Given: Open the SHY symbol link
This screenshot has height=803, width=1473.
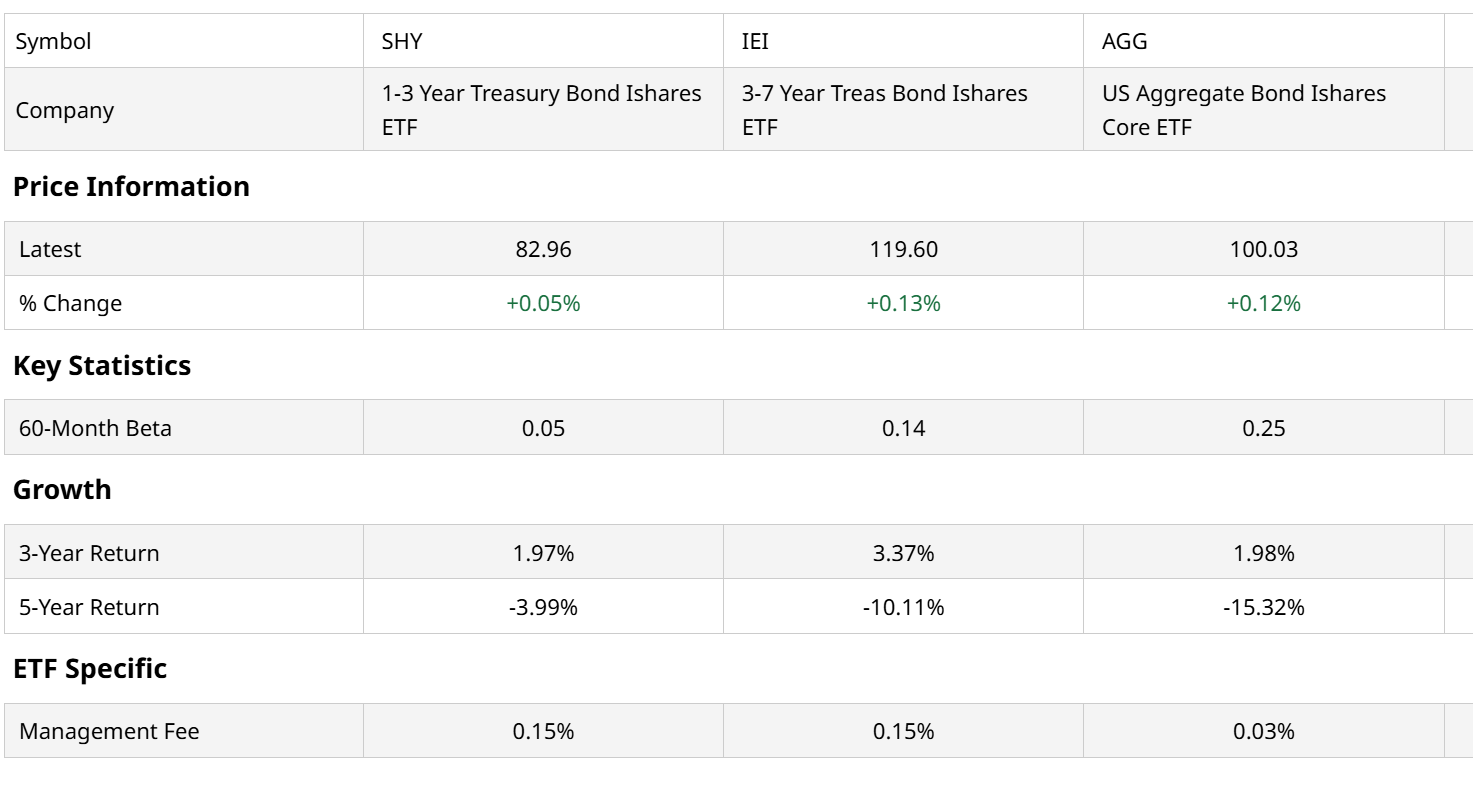Looking at the screenshot, I should [401, 42].
